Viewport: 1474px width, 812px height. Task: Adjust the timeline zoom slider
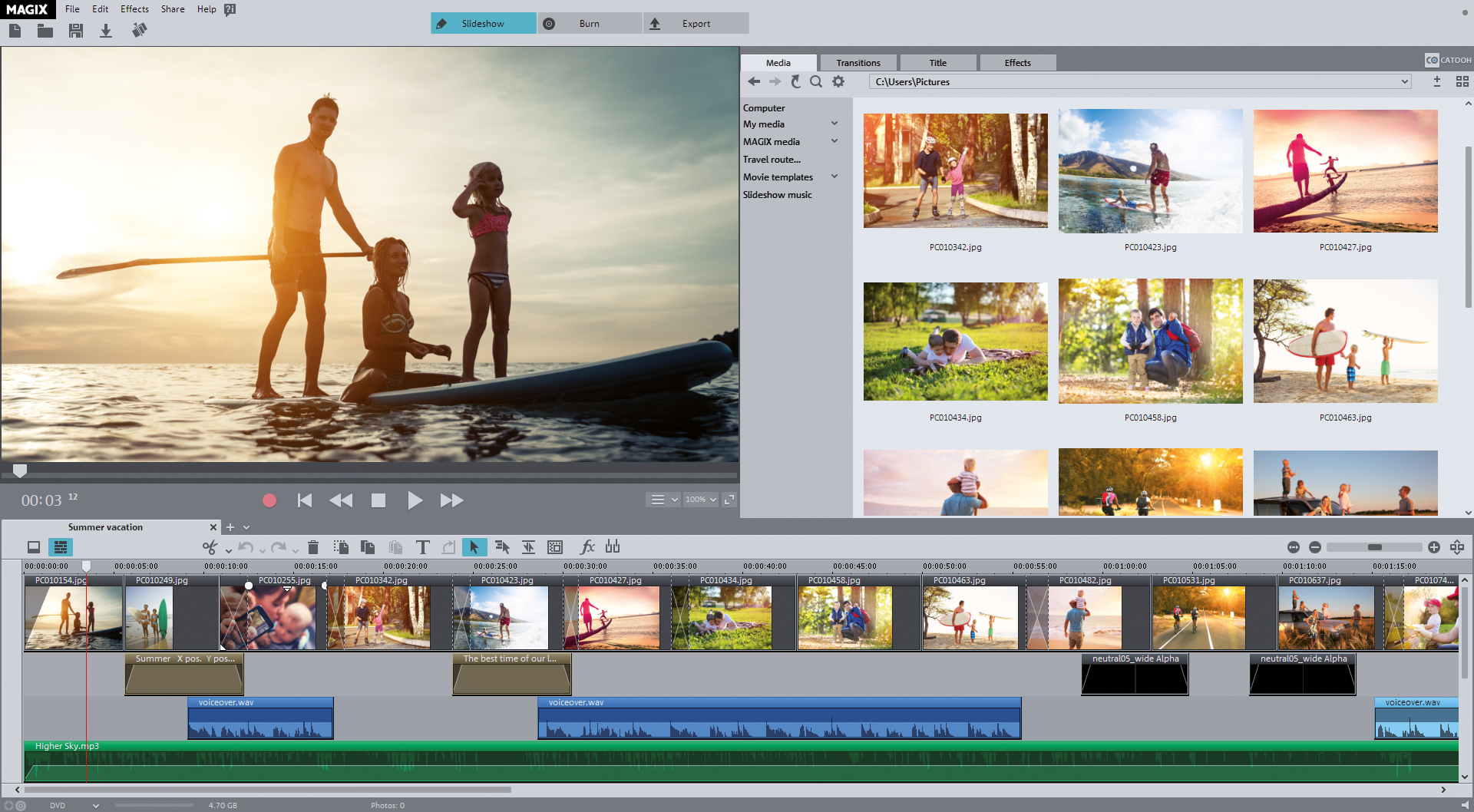click(x=1374, y=547)
